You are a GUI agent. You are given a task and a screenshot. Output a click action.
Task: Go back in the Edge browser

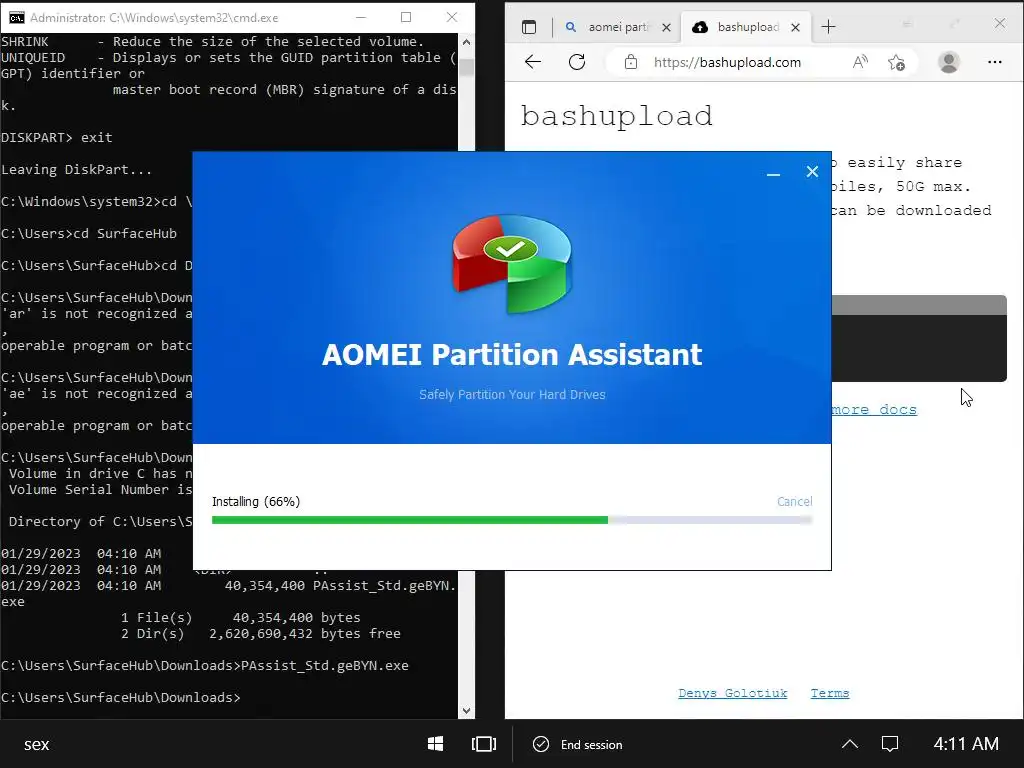coord(533,62)
